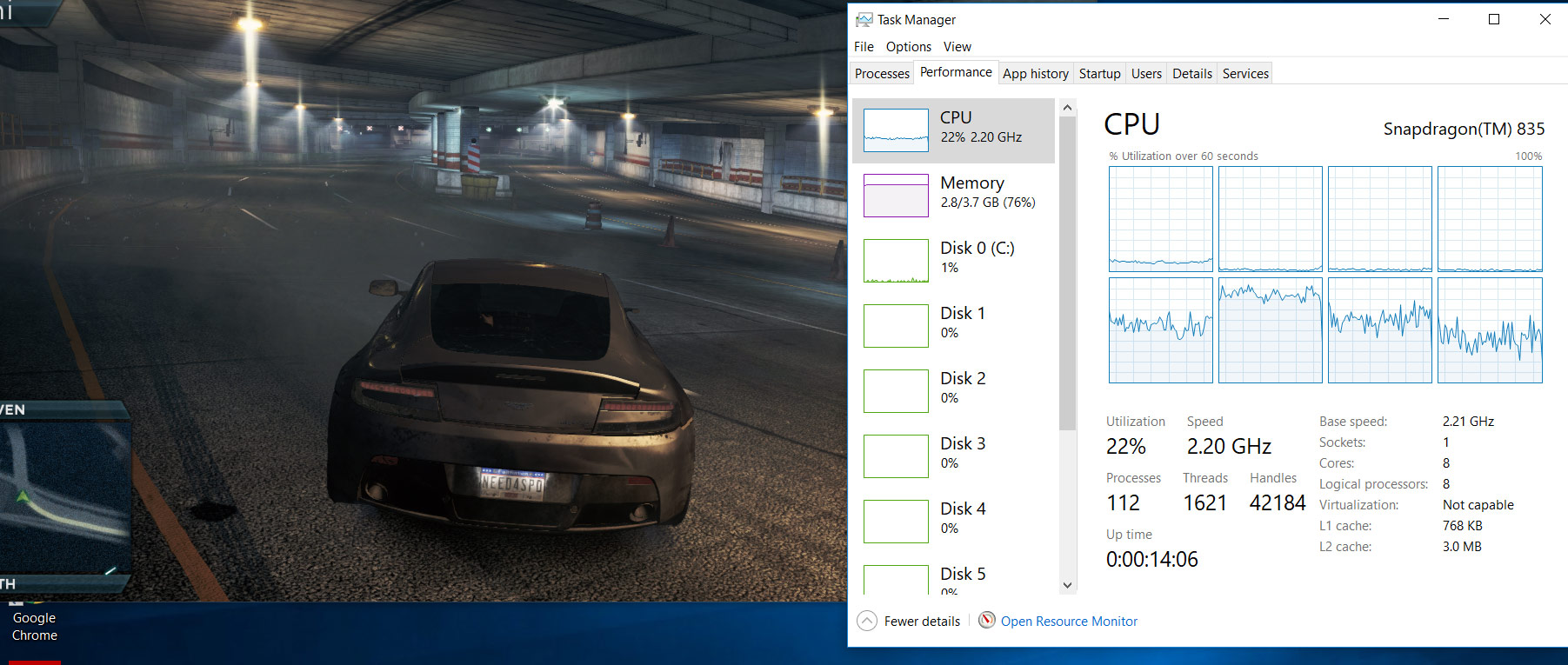Select Disk 1 in the sidebar
Image resolution: width=1568 pixels, height=665 pixels.
point(954,325)
